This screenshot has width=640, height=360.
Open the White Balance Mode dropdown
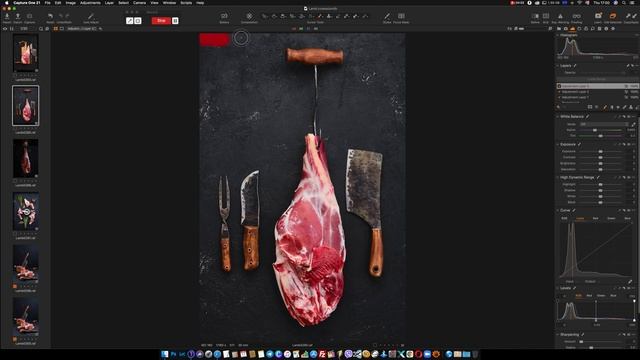coord(604,124)
